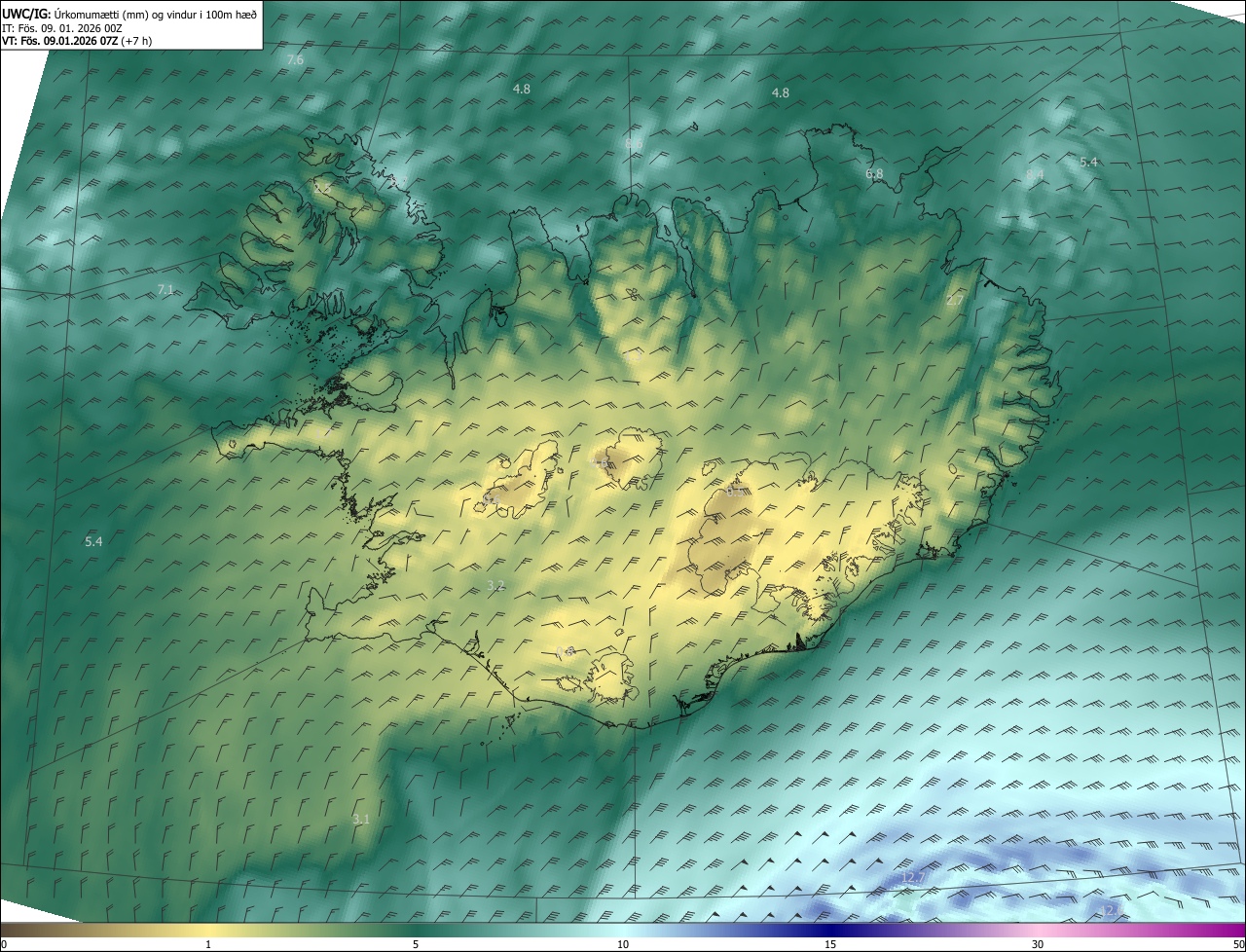Image resolution: width=1246 pixels, height=952 pixels.
Task: Click the 12.6 value near the colour bar
Action: click(1110, 911)
